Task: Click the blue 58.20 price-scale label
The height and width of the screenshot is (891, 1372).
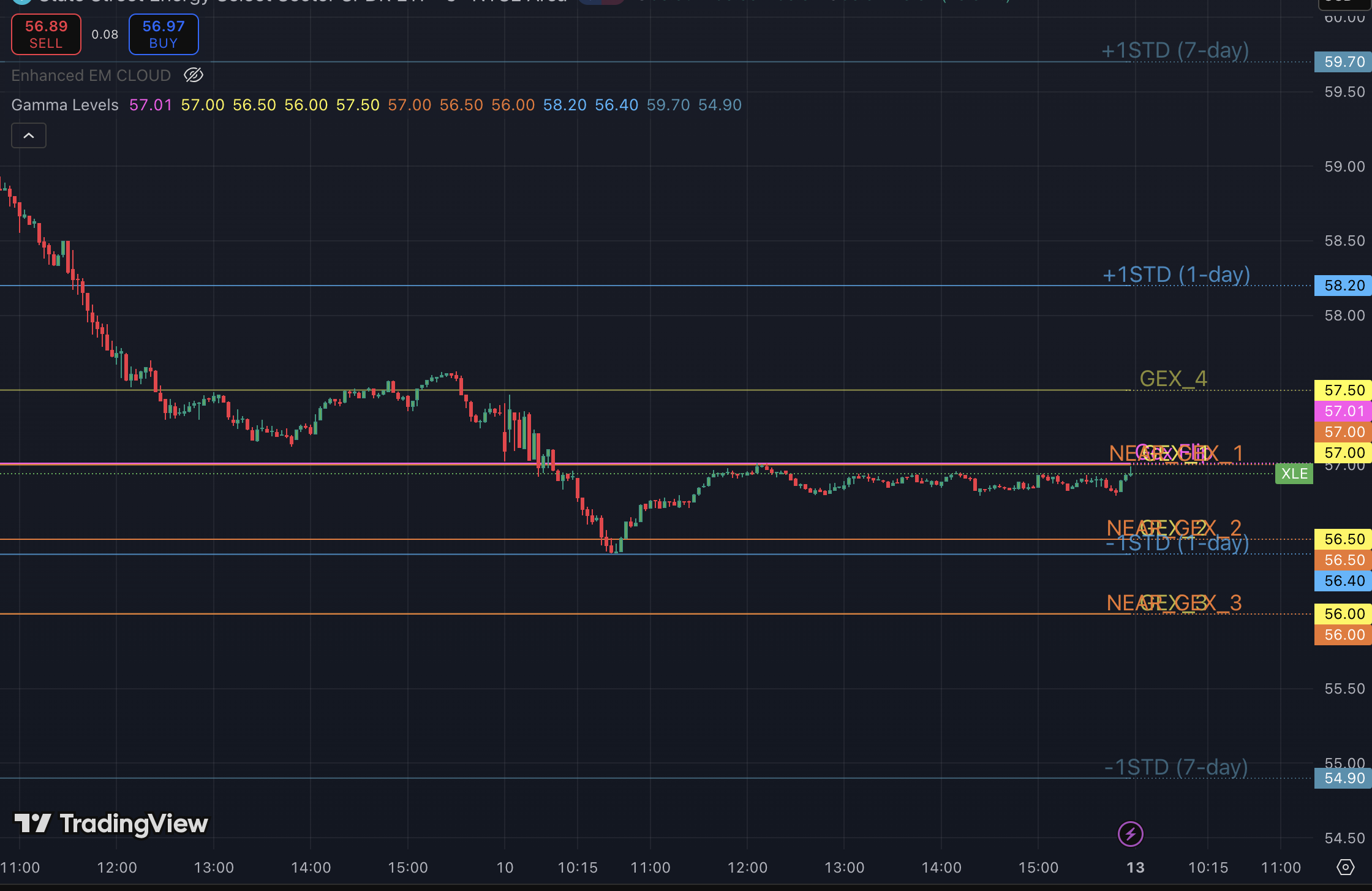Action: (1344, 286)
